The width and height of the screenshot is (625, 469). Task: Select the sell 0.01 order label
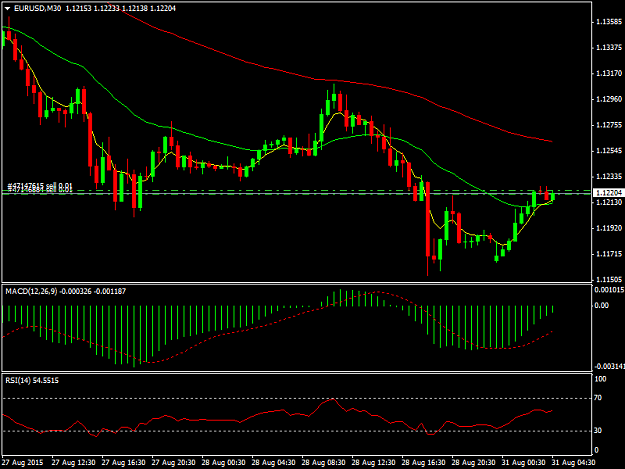click(x=40, y=186)
